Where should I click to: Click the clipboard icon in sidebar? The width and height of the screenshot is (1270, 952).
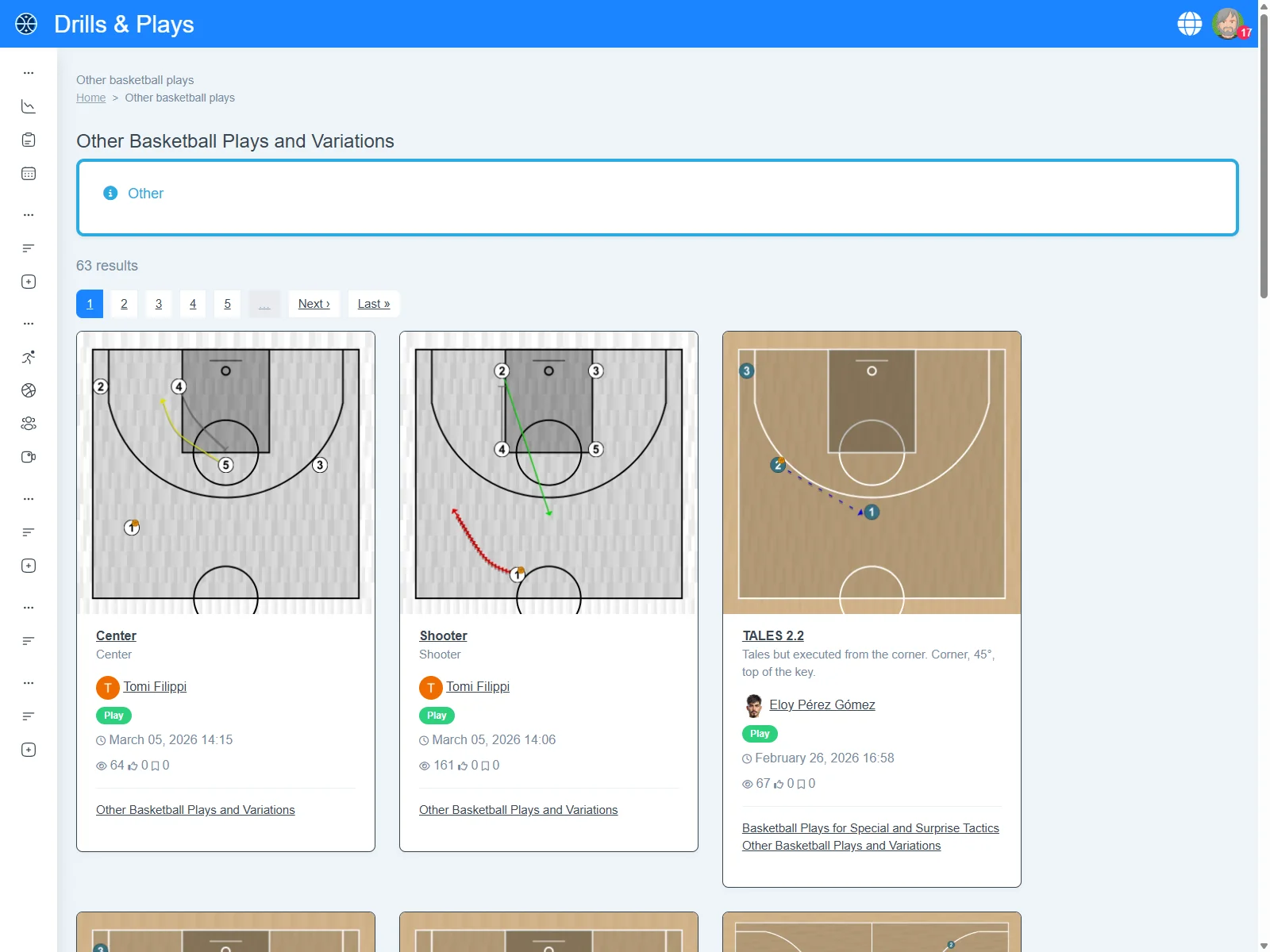pyautogui.click(x=29, y=140)
